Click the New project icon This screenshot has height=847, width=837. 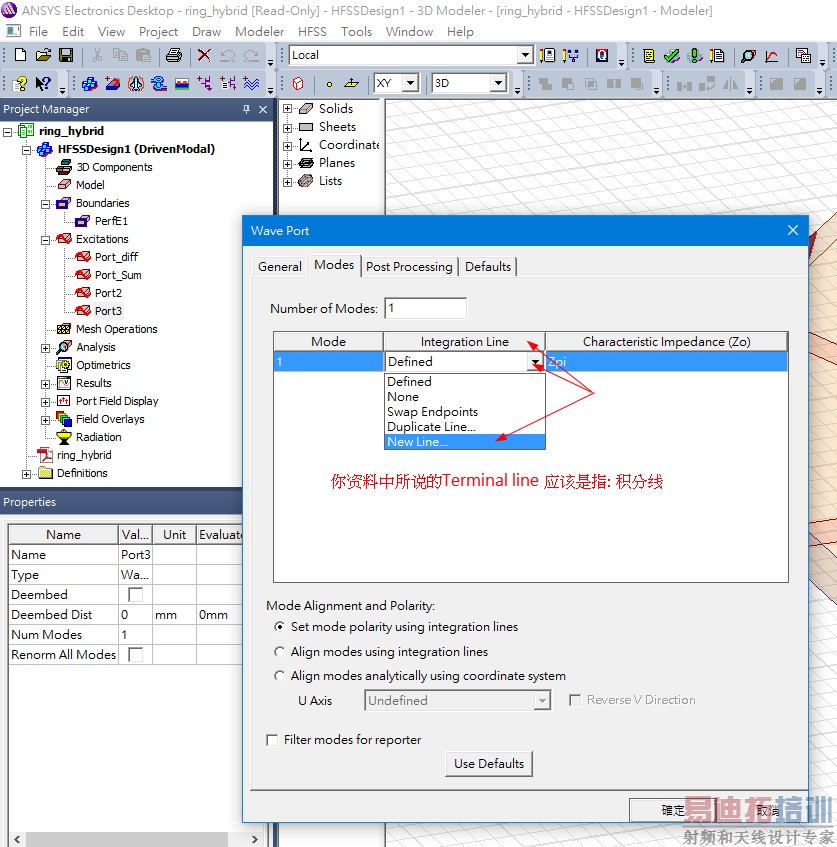pyautogui.click(x=20, y=55)
